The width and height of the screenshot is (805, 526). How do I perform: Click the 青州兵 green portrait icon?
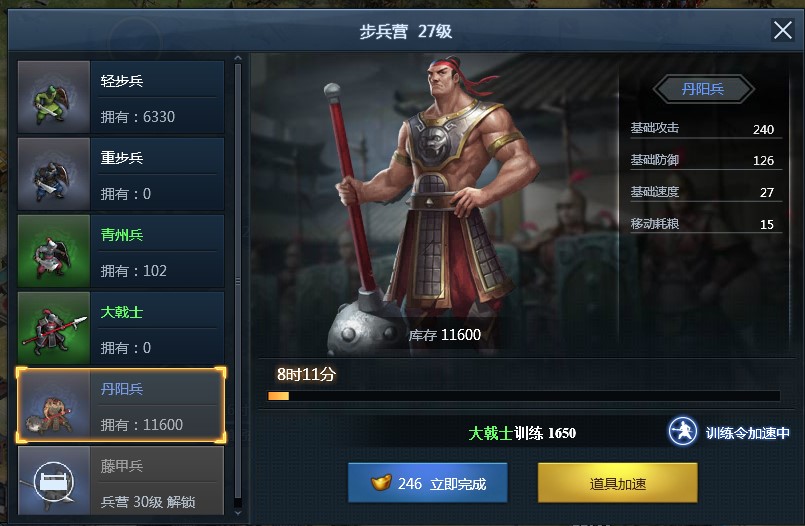click(54, 251)
